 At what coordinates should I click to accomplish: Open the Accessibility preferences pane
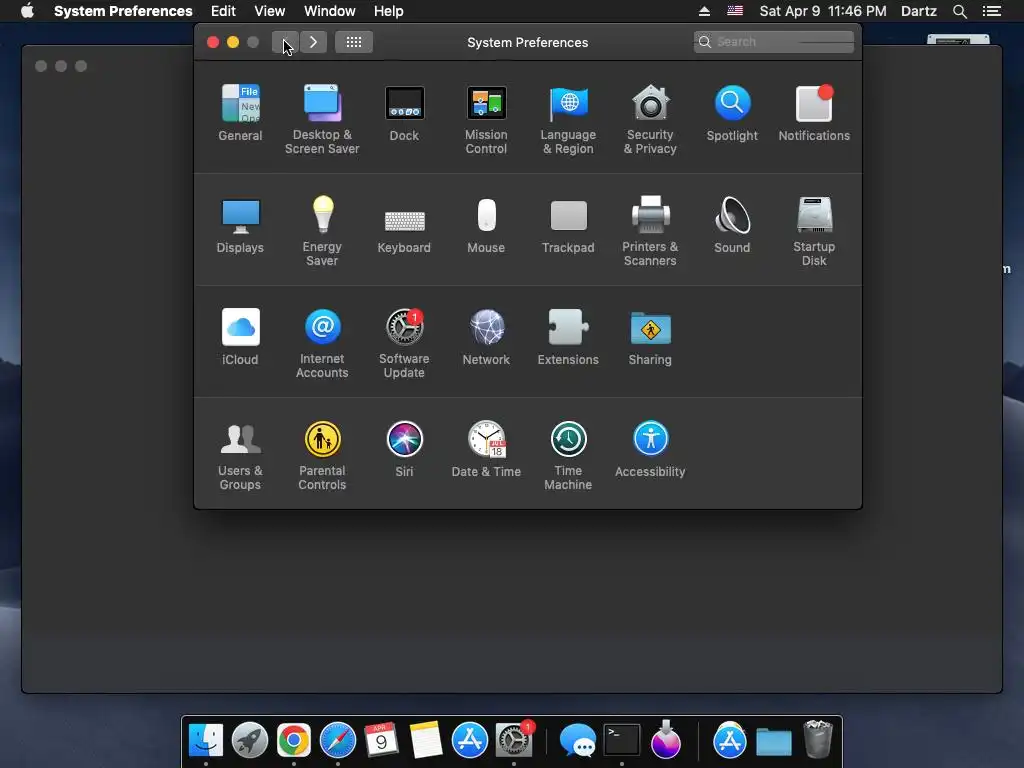click(650, 449)
